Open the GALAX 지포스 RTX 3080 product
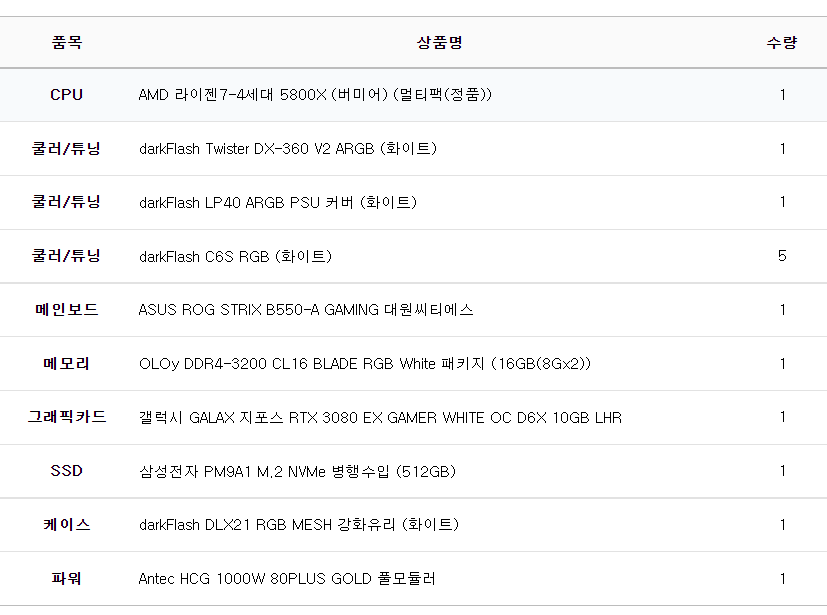 [x=380, y=417]
